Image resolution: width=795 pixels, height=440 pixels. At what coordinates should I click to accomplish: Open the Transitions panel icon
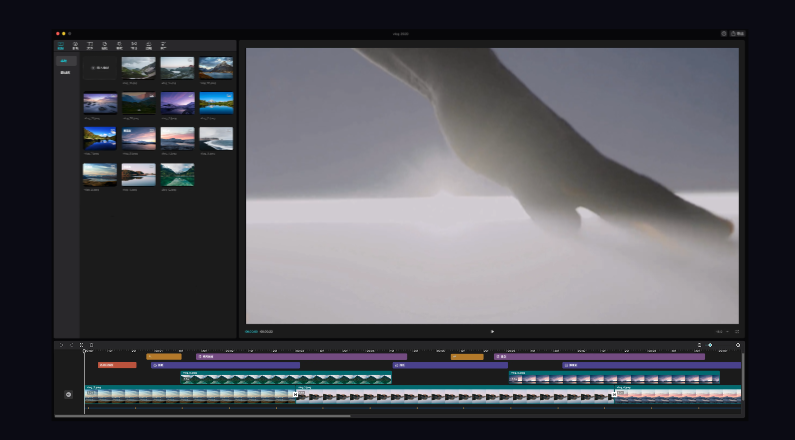tap(134, 45)
